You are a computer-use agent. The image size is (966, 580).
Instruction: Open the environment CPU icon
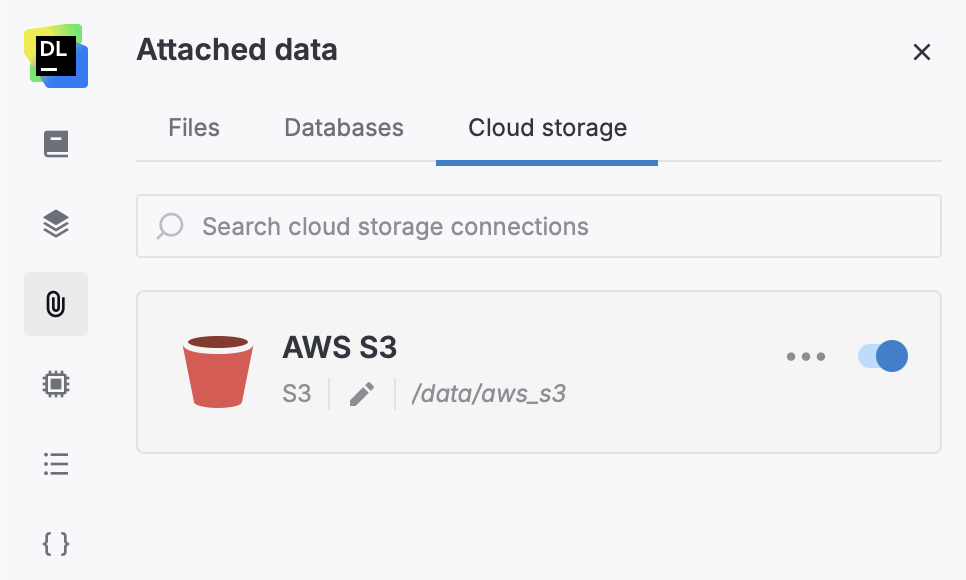[x=56, y=384]
